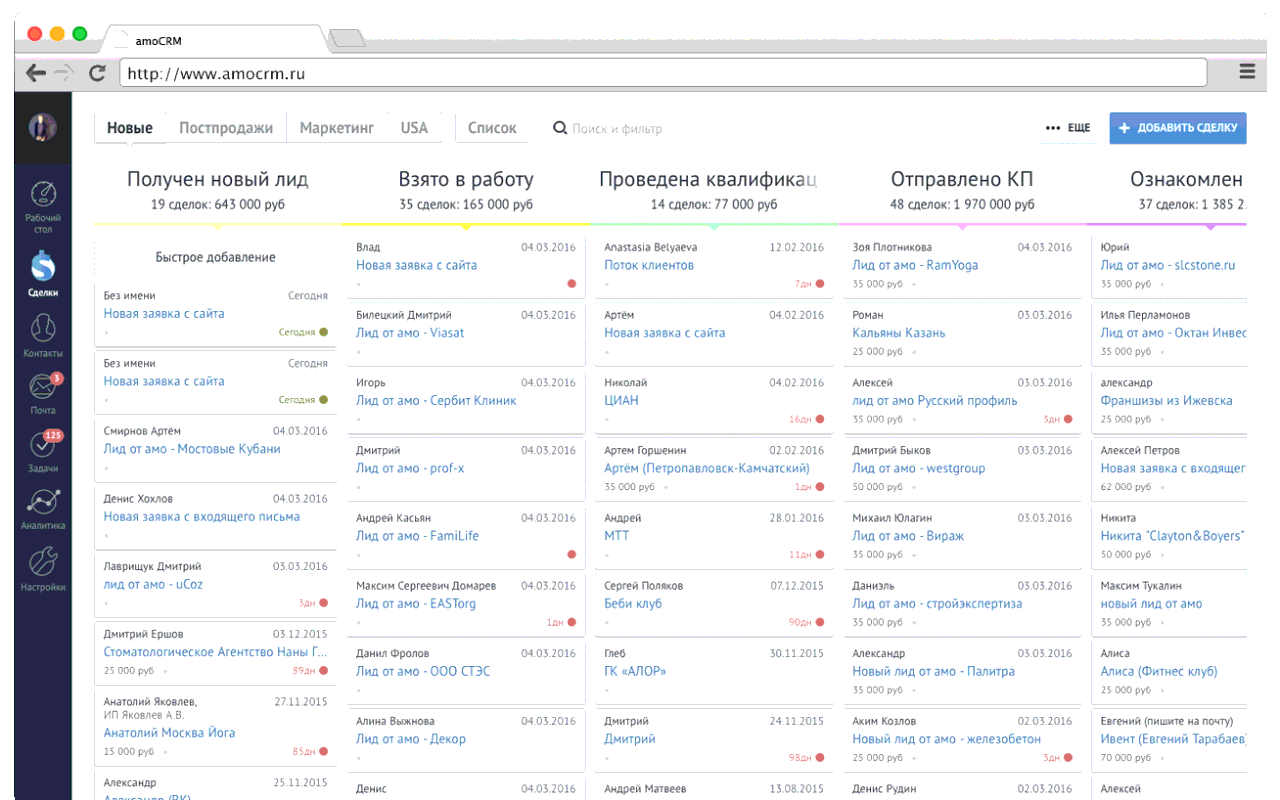Switch to the Маркетинг pipeline tab
The height and width of the screenshot is (800, 1280).
337,128
